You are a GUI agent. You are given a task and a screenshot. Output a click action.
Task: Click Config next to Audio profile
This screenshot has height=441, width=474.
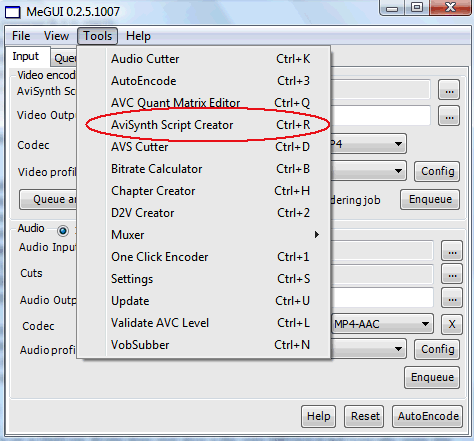pos(437,349)
